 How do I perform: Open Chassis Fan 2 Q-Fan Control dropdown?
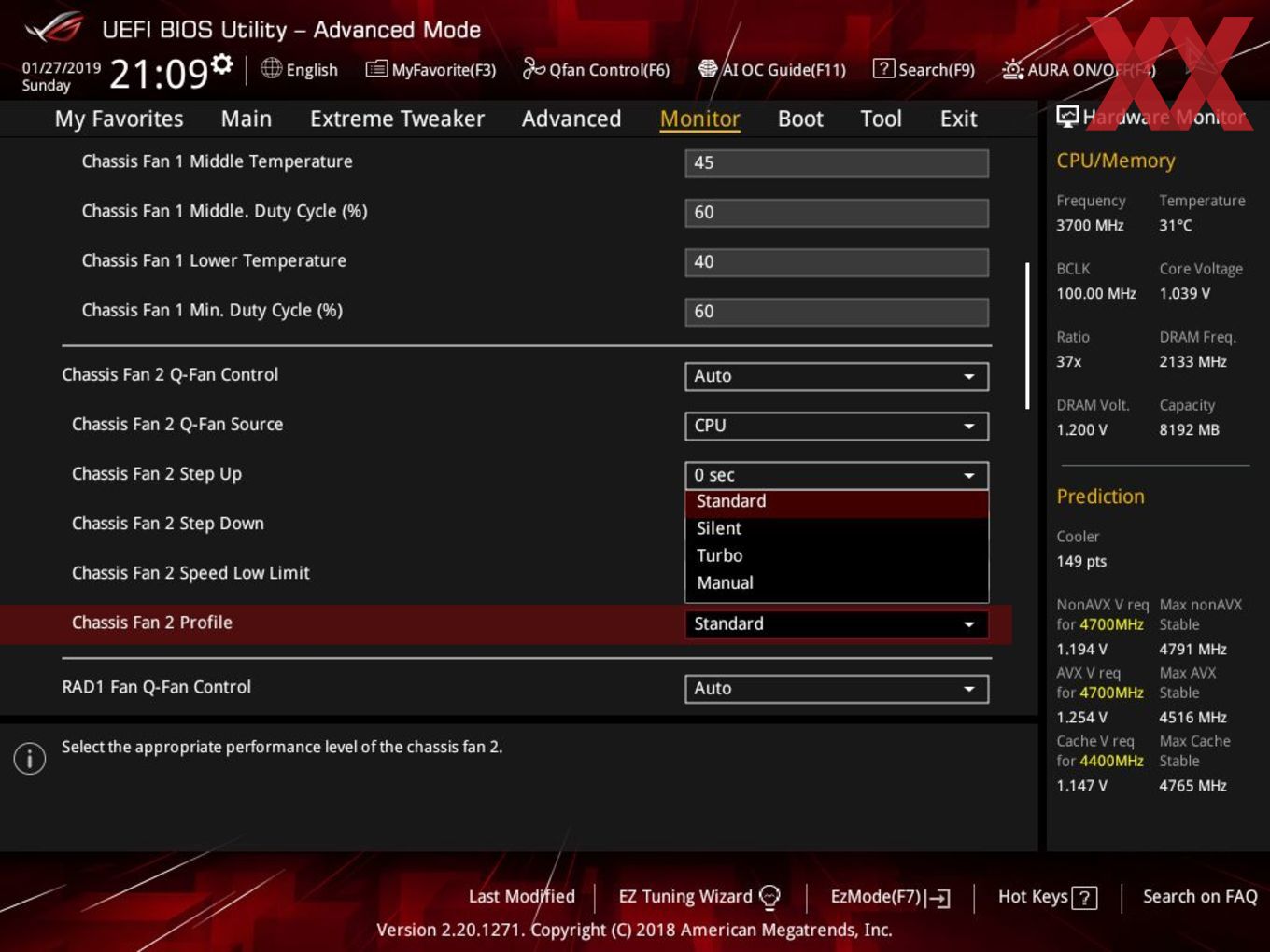point(837,376)
